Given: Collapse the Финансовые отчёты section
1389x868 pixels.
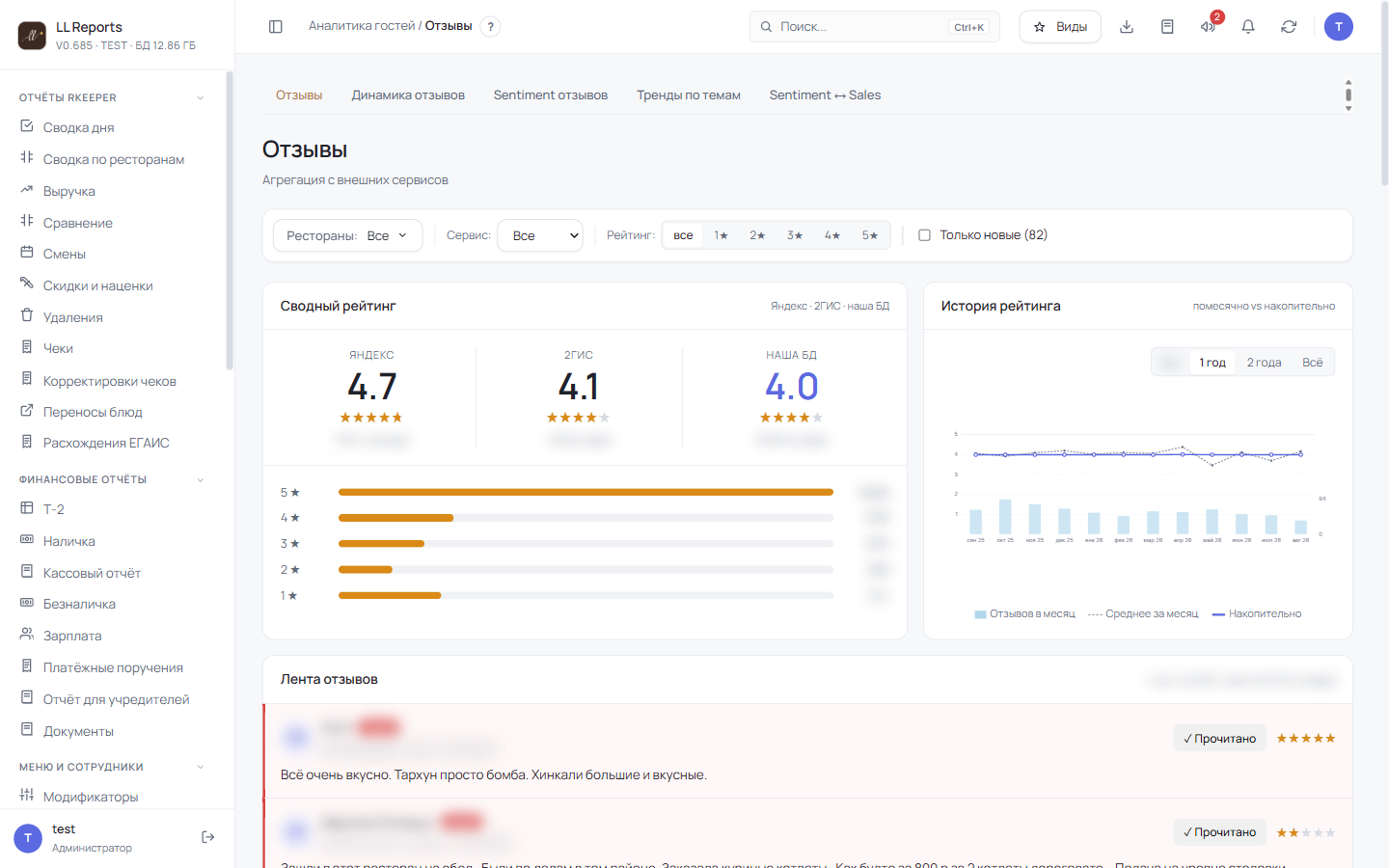Looking at the screenshot, I should pos(201,479).
